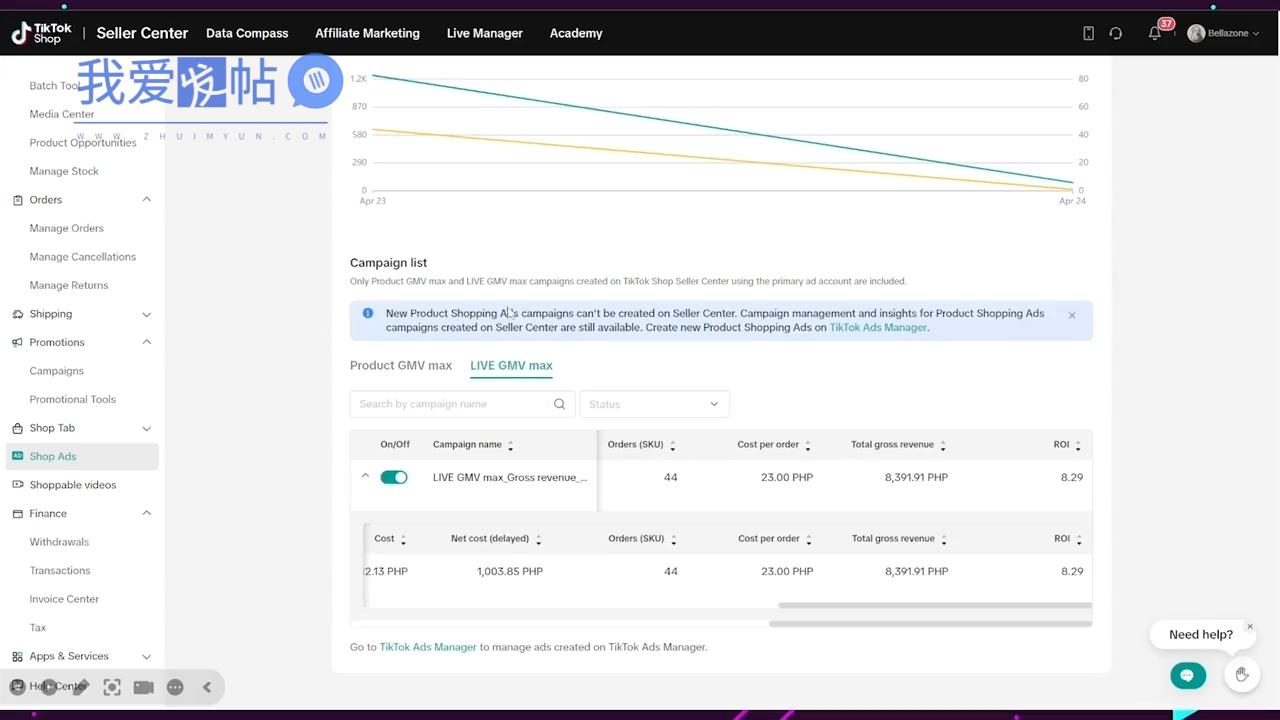Go to Manage Cancellations
The height and width of the screenshot is (720, 1280).
pyautogui.click(x=83, y=257)
